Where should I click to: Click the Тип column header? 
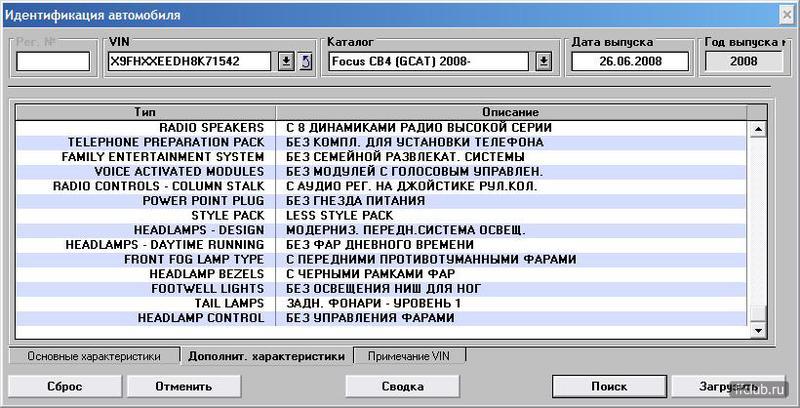(145, 112)
